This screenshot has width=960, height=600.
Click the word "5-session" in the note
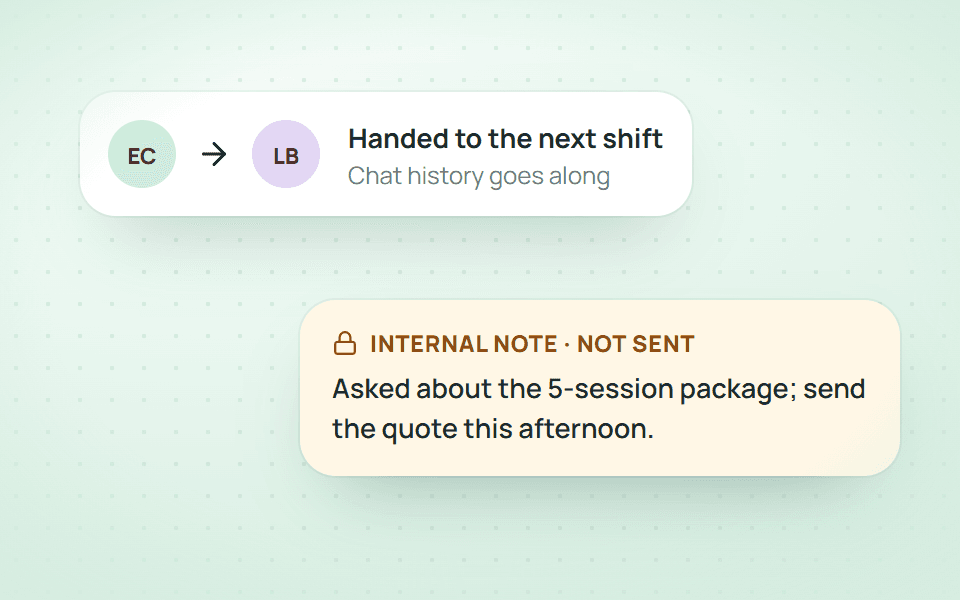click(610, 389)
